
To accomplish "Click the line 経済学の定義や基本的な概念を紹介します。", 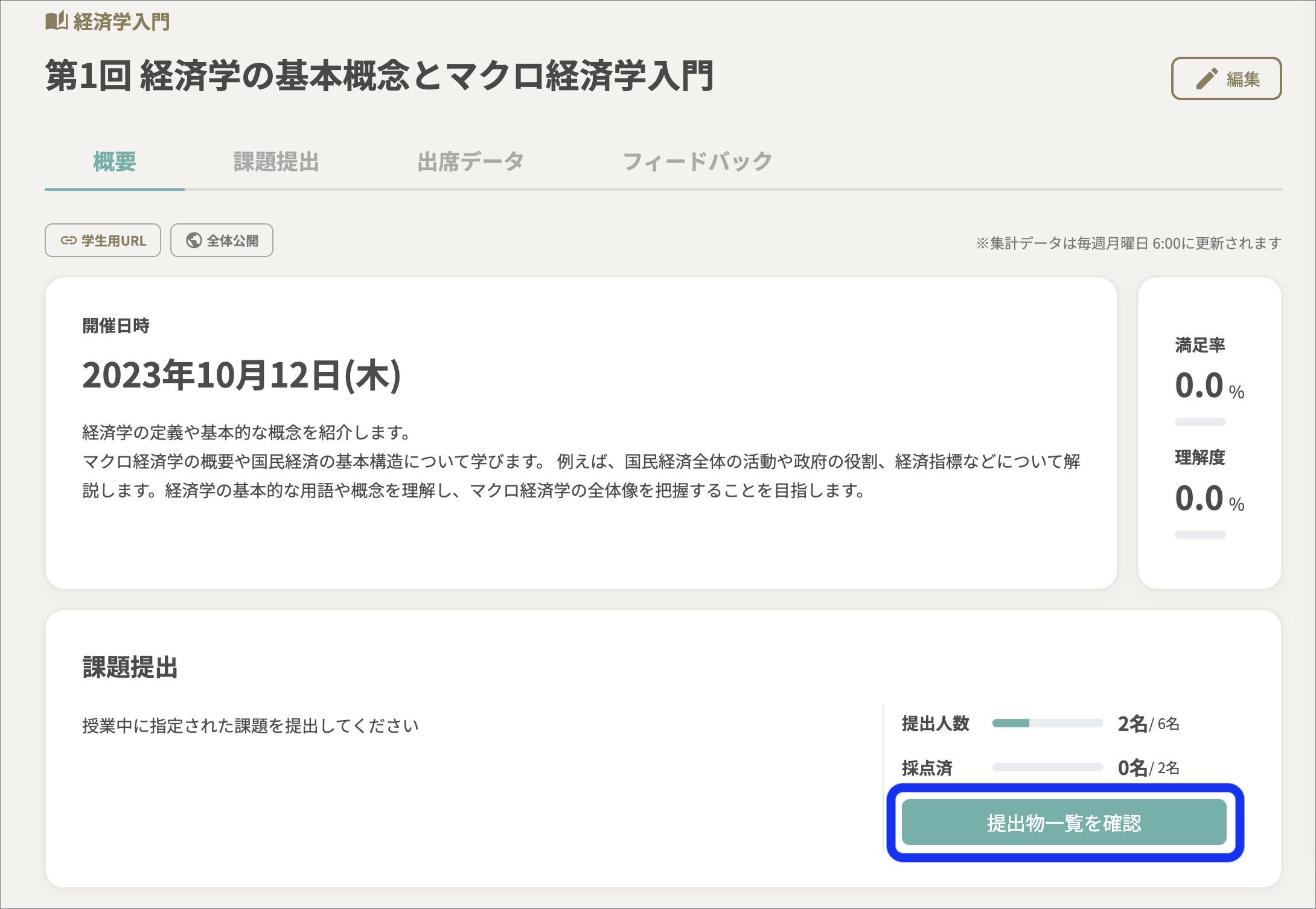I will (x=248, y=432).
